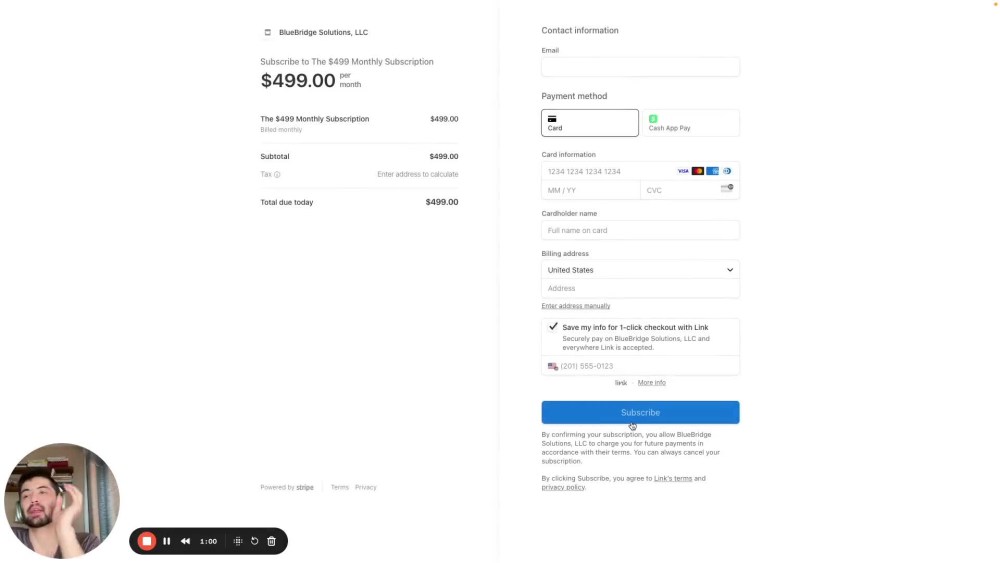Rewind the recording
This screenshot has width=1000, height=563.
click(x=185, y=541)
